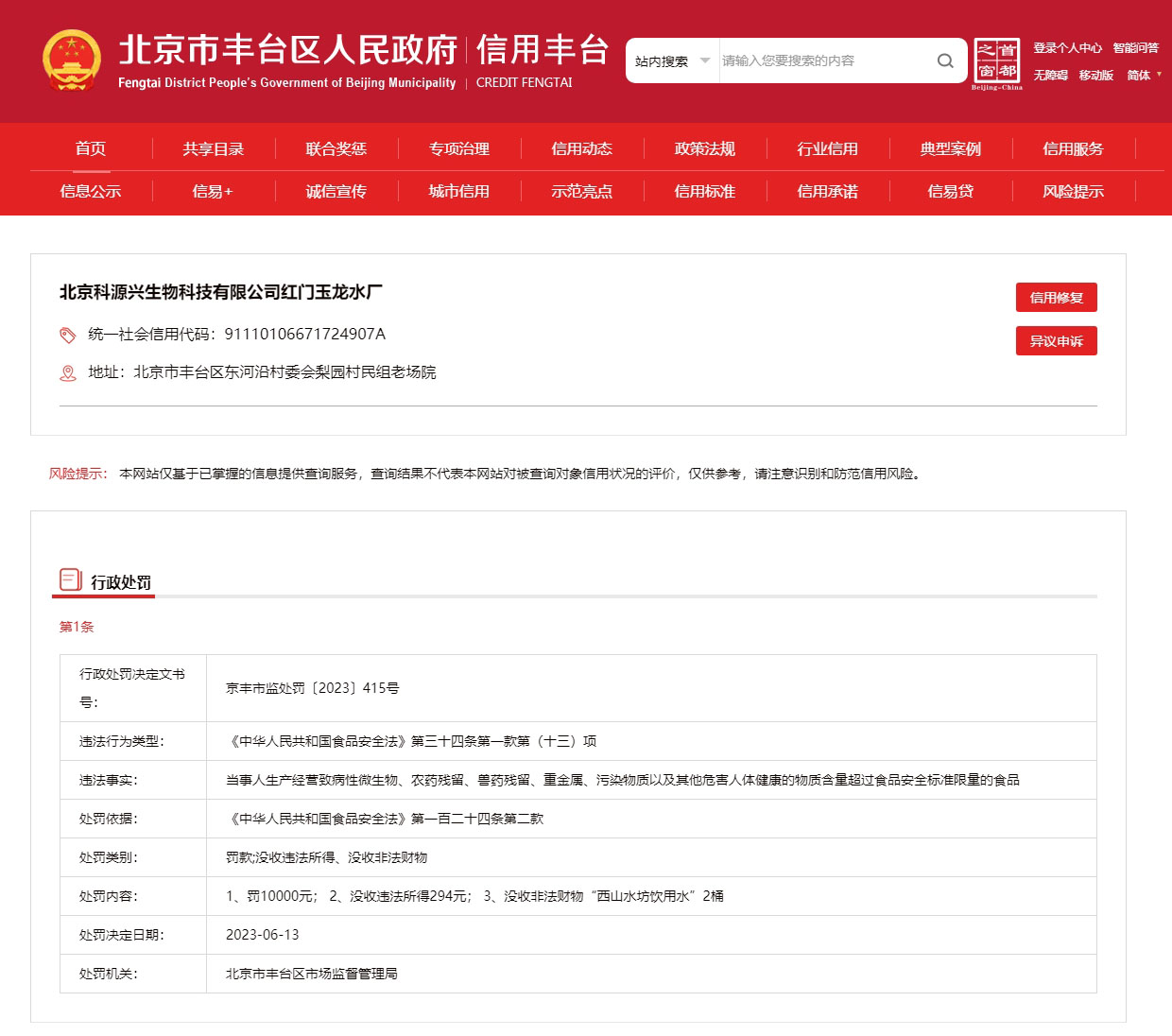The width and height of the screenshot is (1172, 1036).
Task: Open 行业信用 menu item
Action: point(828,148)
